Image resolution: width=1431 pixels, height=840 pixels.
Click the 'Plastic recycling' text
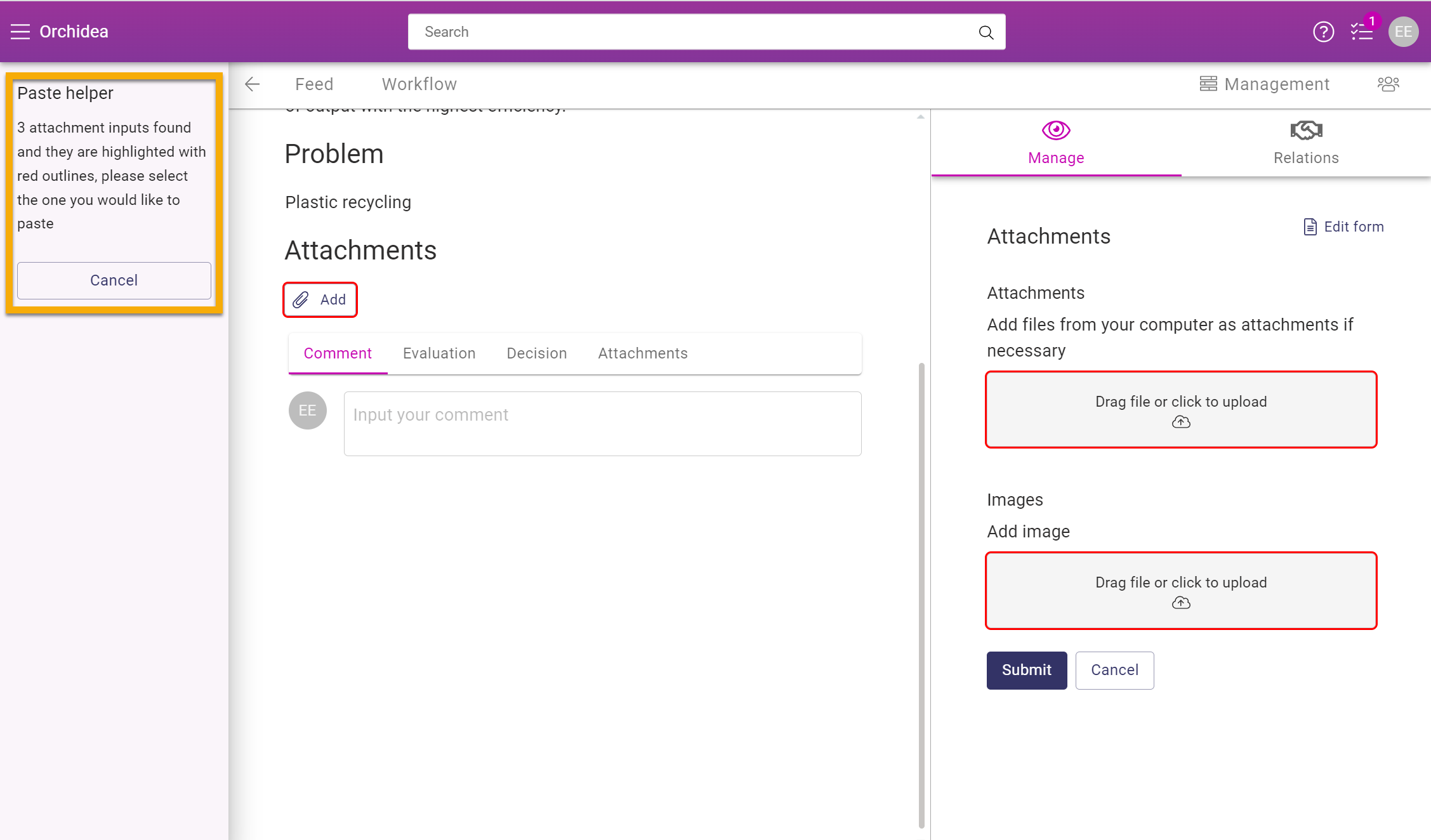(x=348, y=202)
